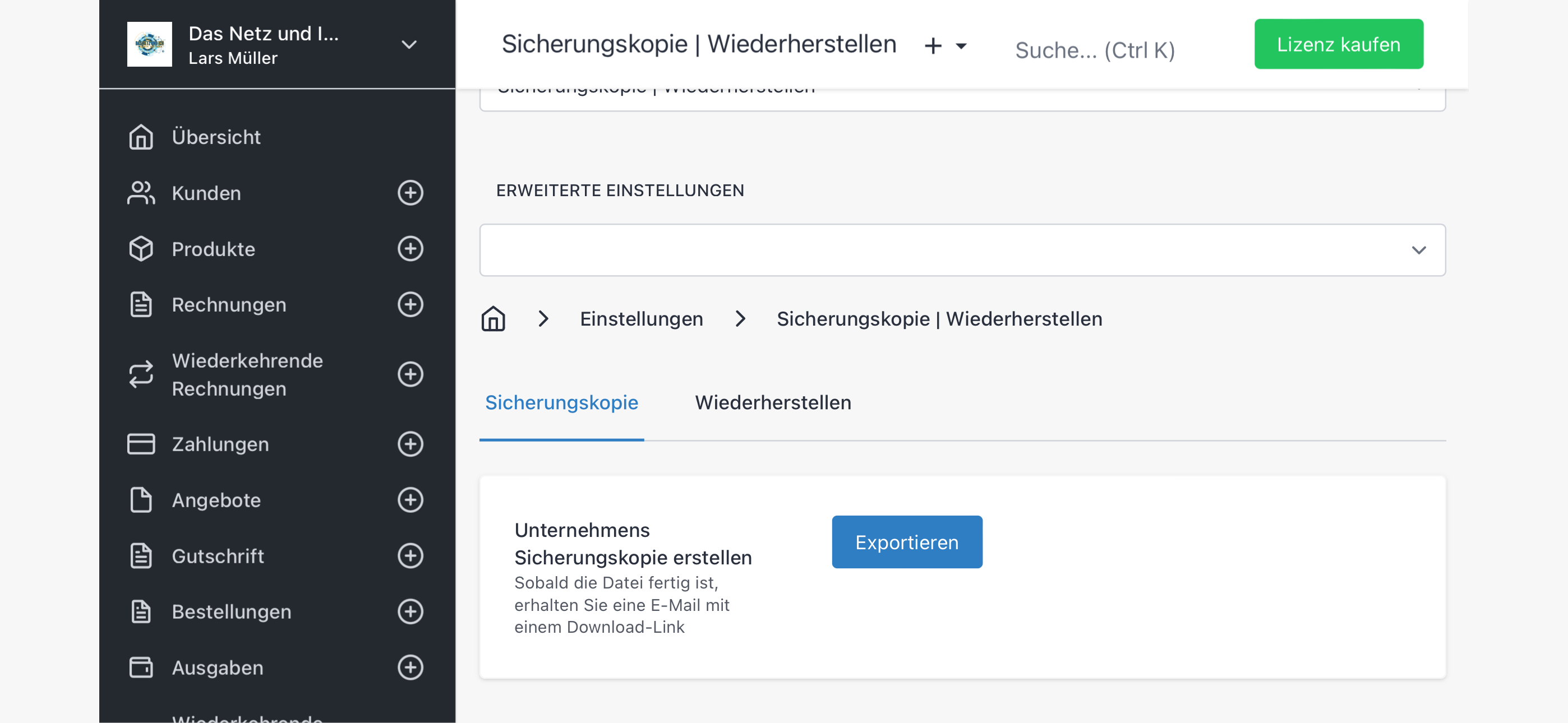Add a new Kunden via plus icon

(411, 193)
